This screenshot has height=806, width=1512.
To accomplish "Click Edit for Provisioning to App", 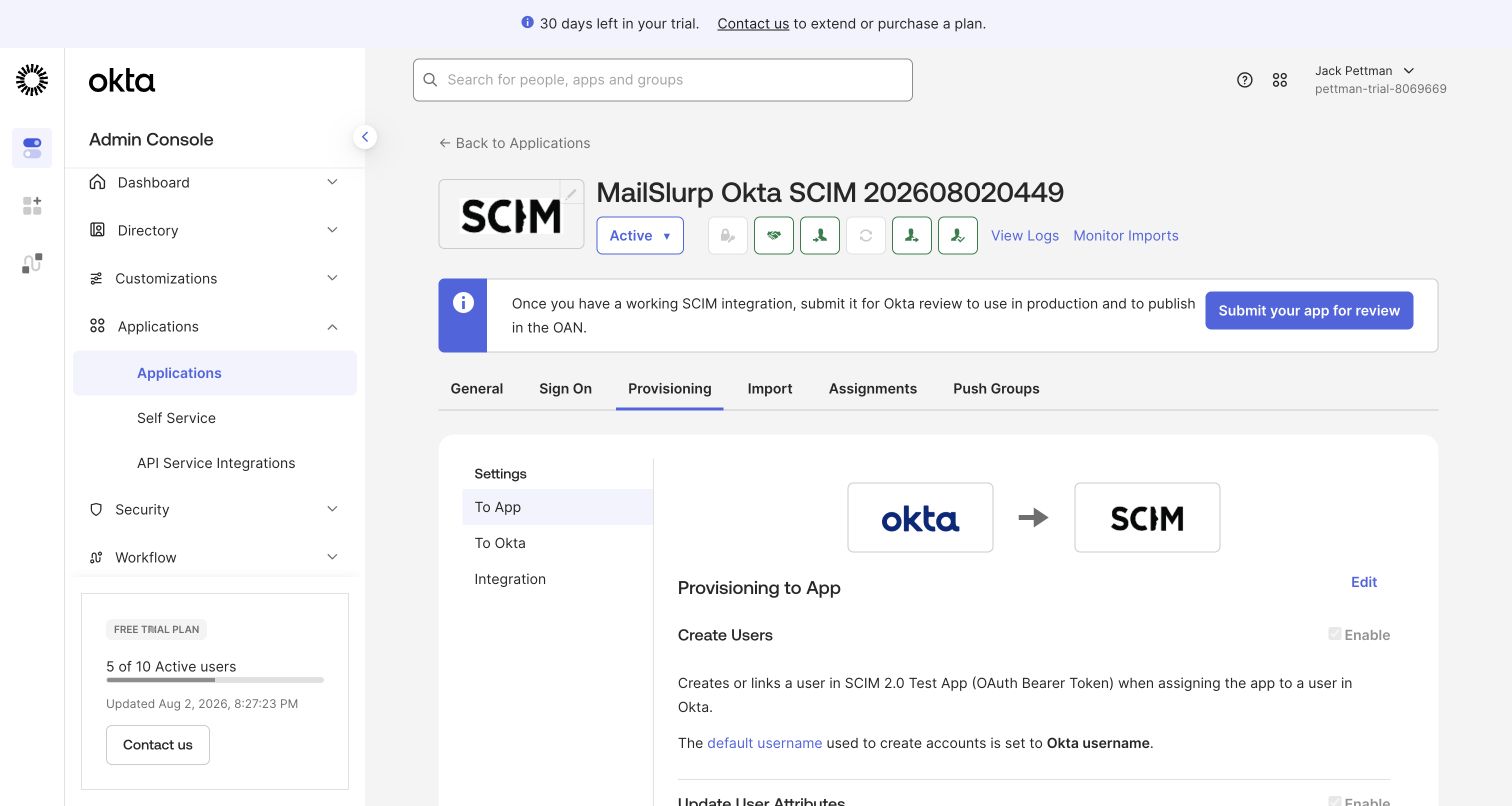I will pyautogui.click(x=1364, y=582).
